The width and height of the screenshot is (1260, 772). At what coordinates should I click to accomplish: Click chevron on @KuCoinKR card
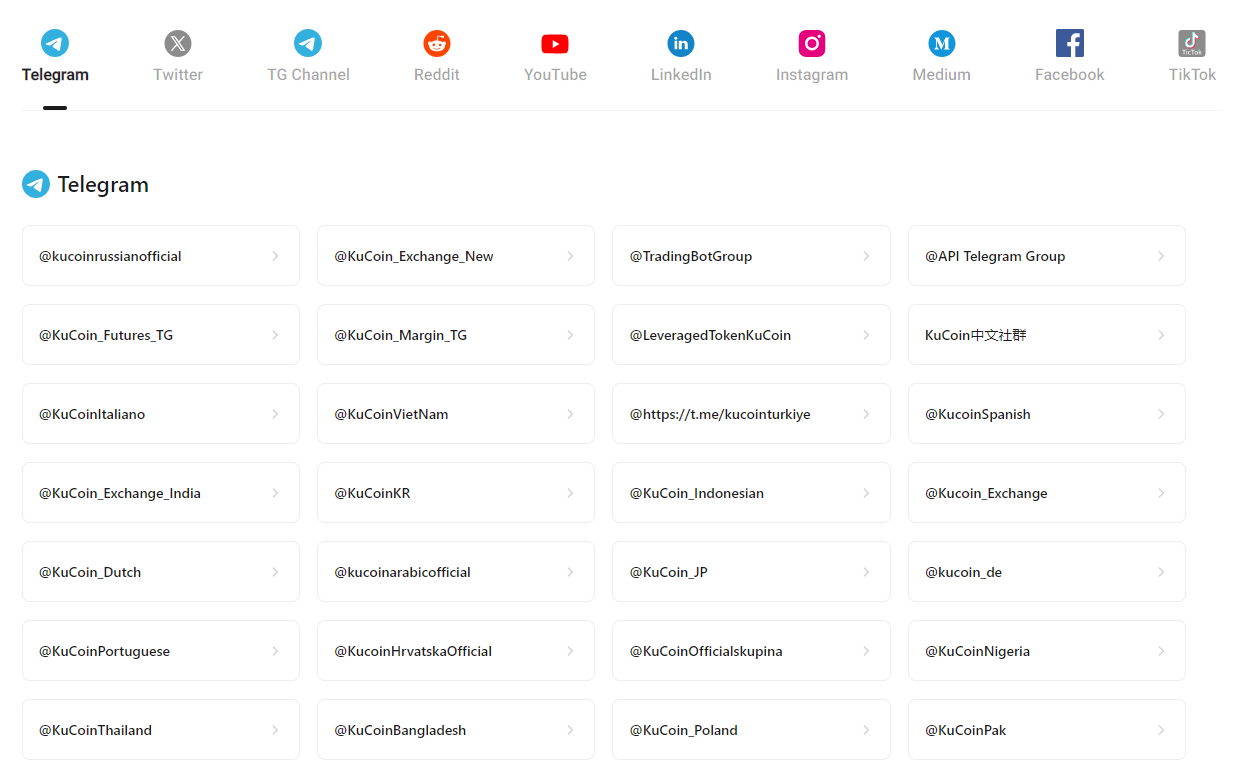coord(570,493)
